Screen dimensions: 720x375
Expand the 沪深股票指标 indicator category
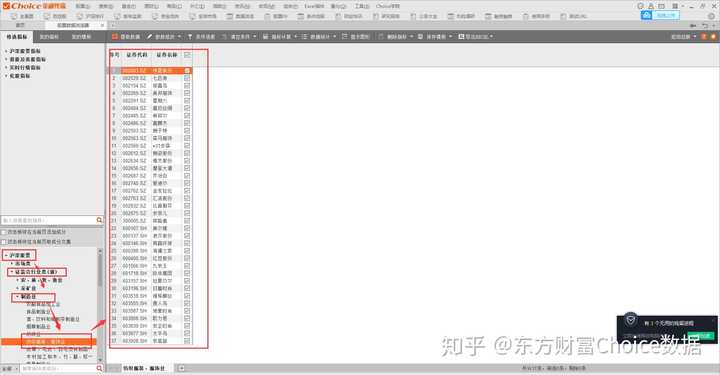[x=6, y=51]
